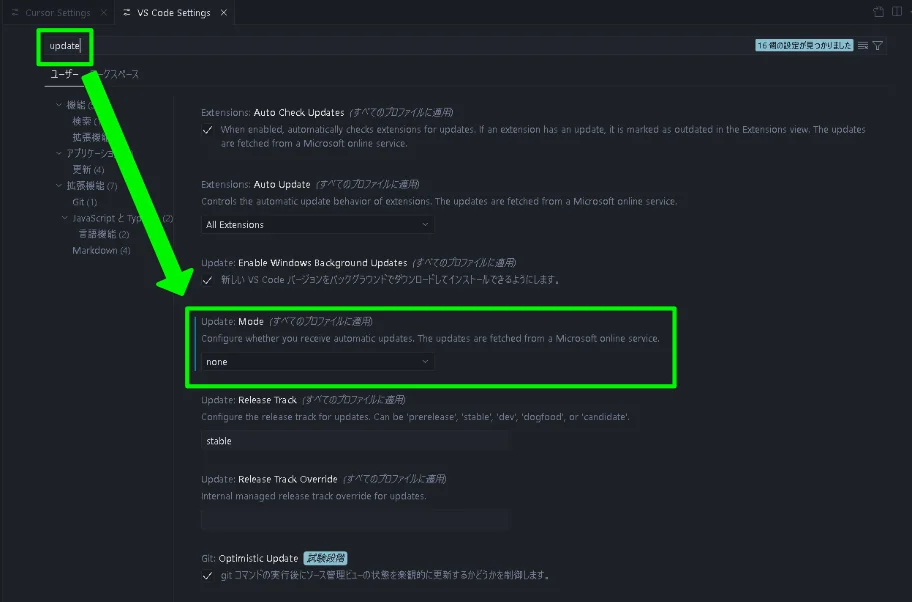Toggle the Git Optimistic Update checkbox
912x602 pixels.
(207, 575)
